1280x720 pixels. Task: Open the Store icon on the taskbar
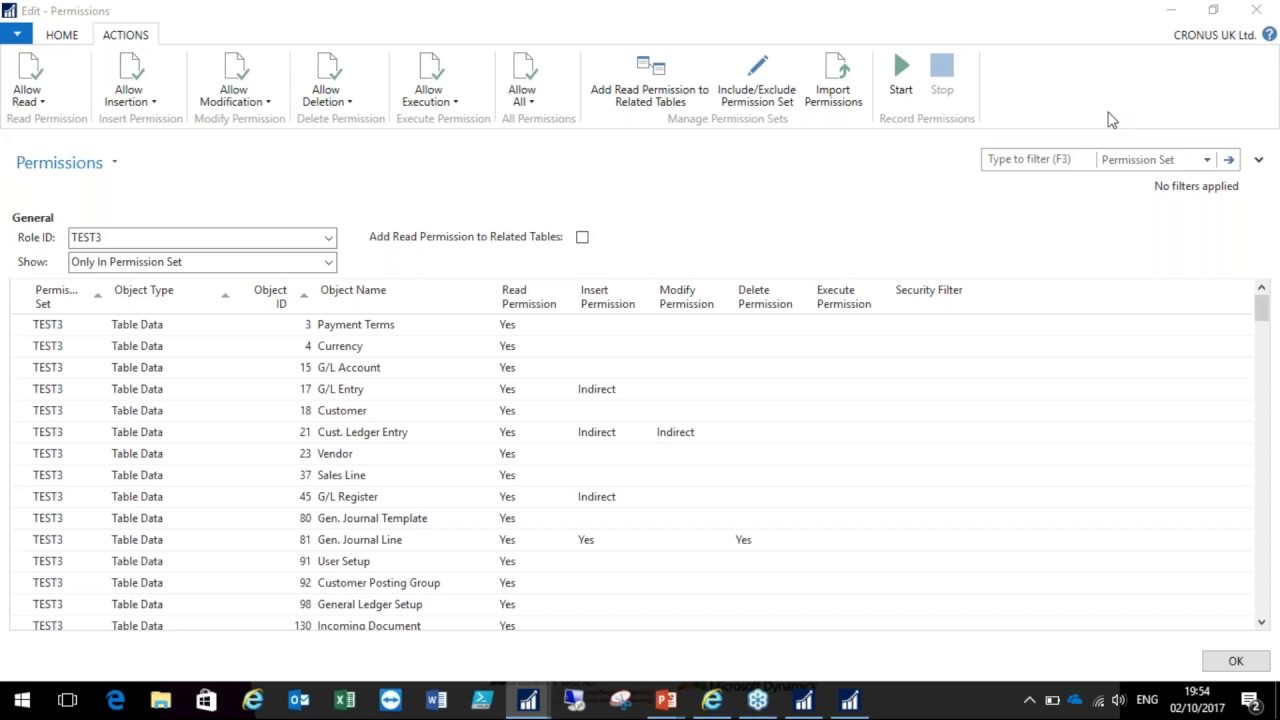coord(206,700)
